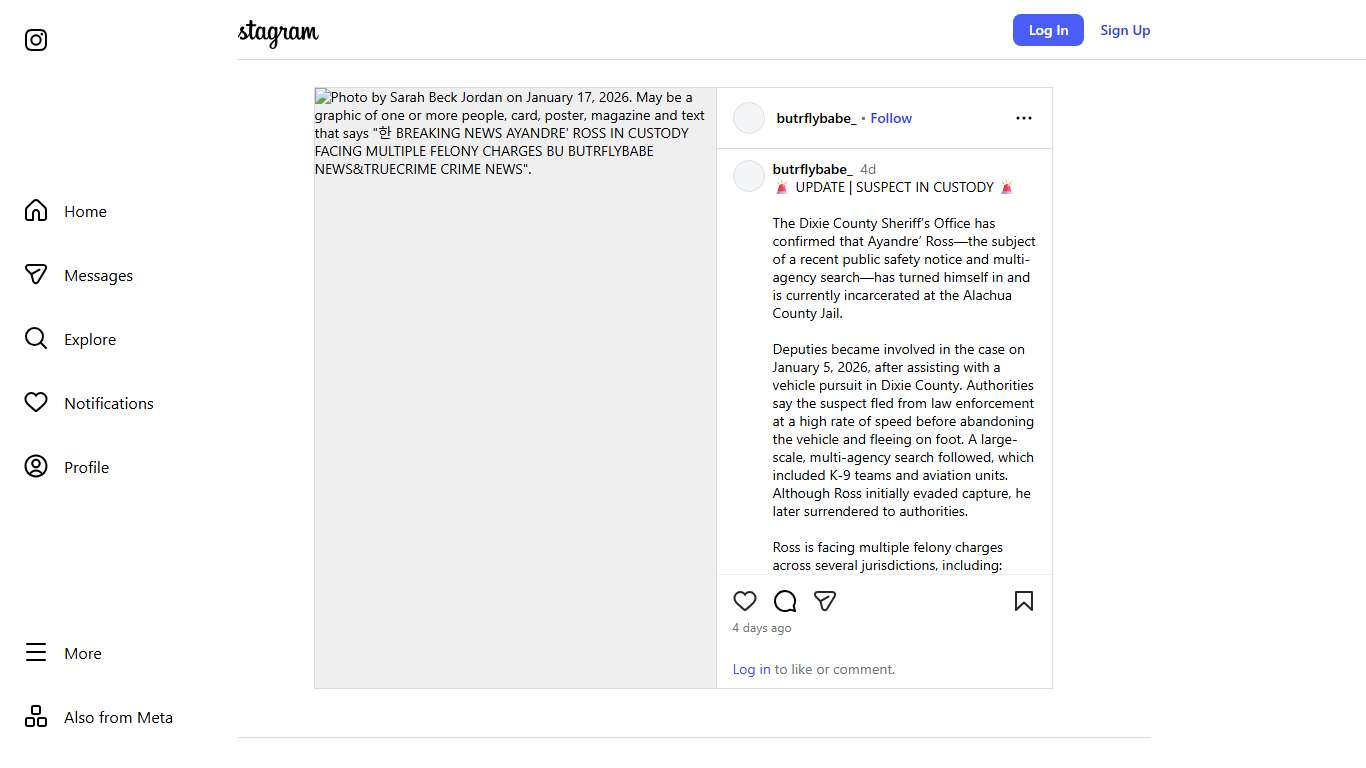Click the post image placeholder
Viewport: 1366px width, 768px height.
tap(515, 400)
